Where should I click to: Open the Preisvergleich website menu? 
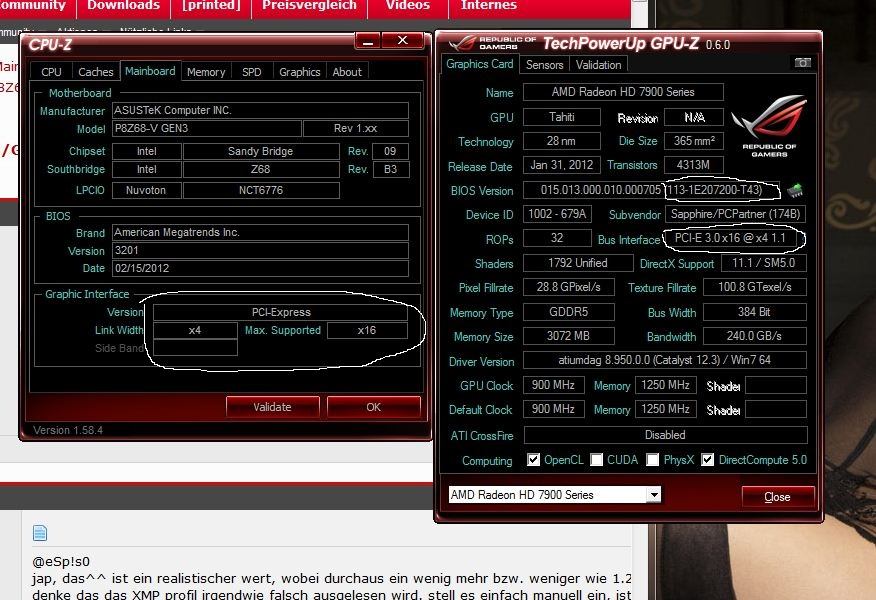[310, 6]
